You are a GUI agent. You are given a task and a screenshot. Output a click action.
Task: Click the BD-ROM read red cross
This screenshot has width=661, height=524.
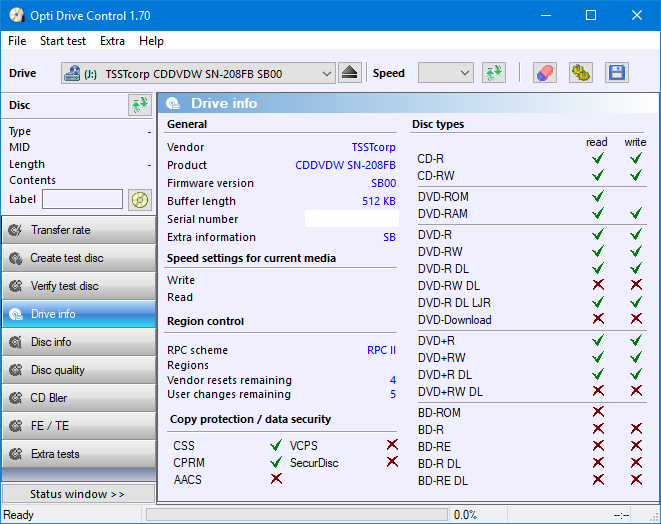[598, 412]
